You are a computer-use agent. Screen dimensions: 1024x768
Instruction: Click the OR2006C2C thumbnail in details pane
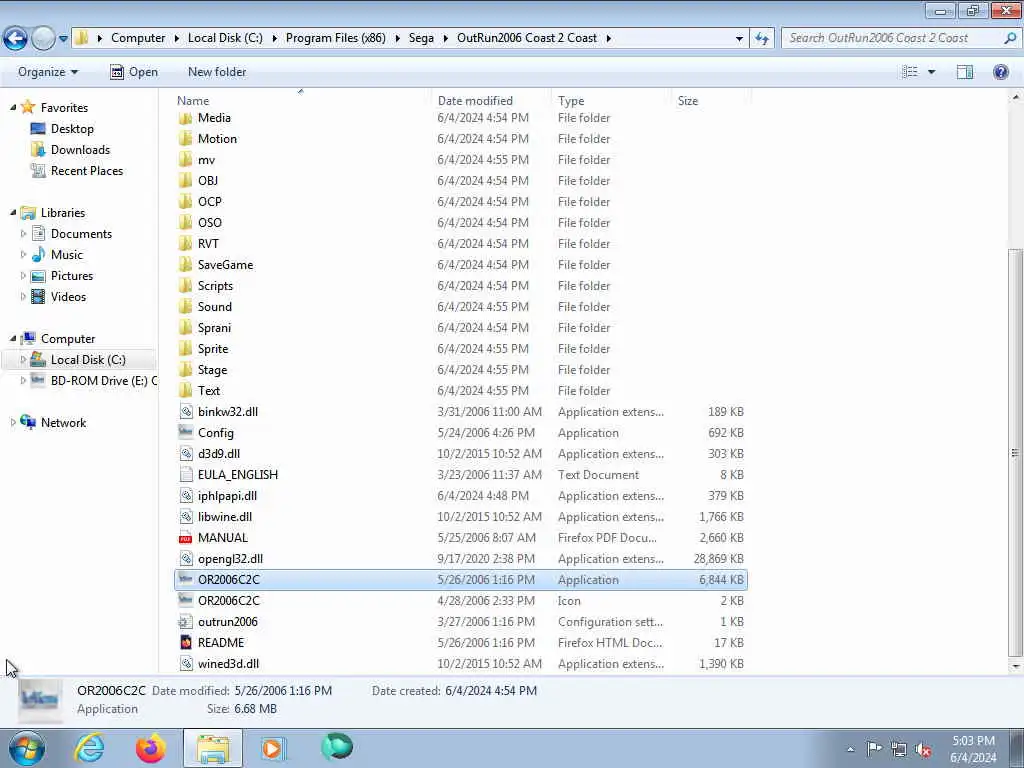pyautogui.click(x=40, y=700)
